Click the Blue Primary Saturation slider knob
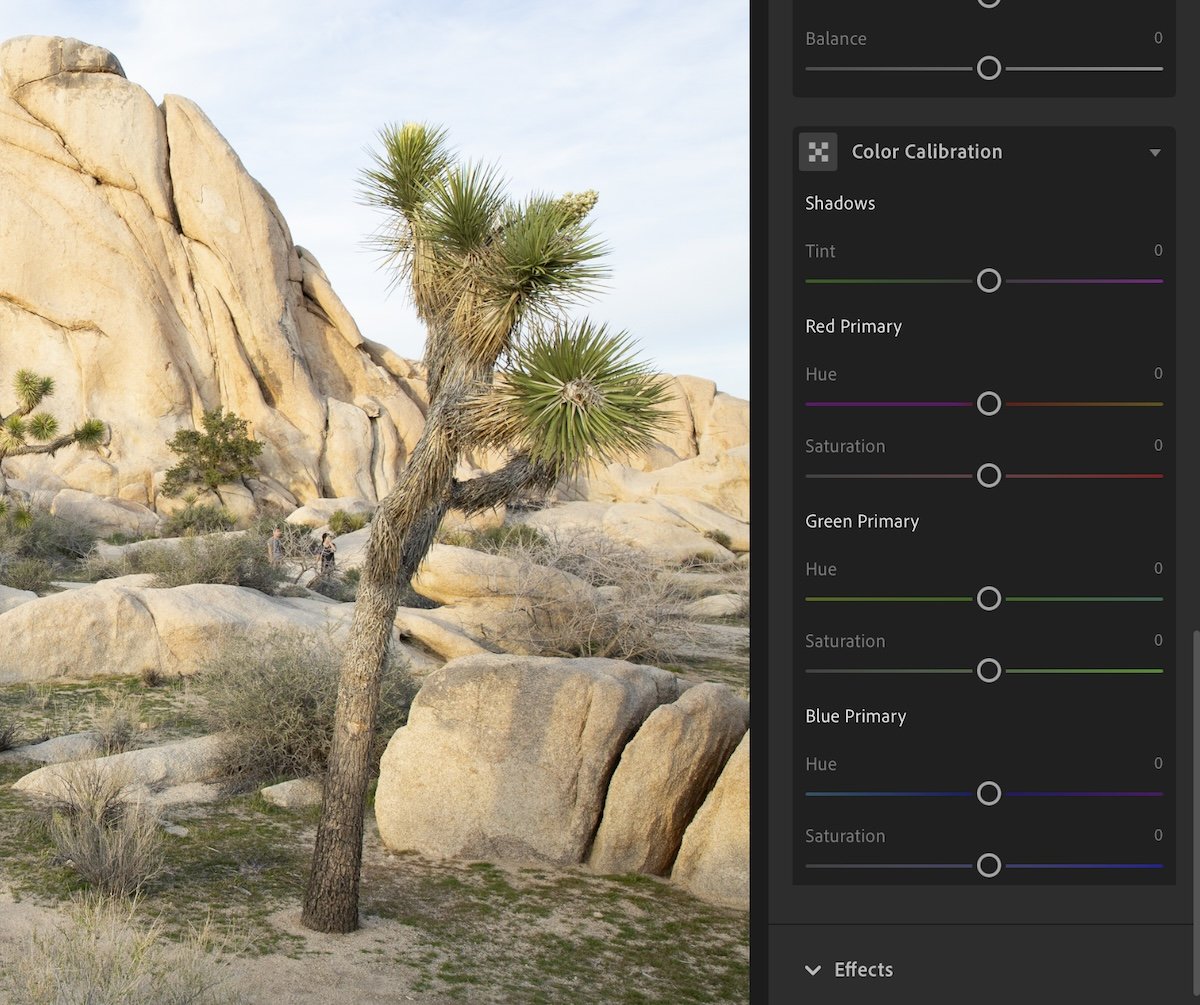Image resolution: width=1200 pixels, height=1005 pixels. click(989, 863)
